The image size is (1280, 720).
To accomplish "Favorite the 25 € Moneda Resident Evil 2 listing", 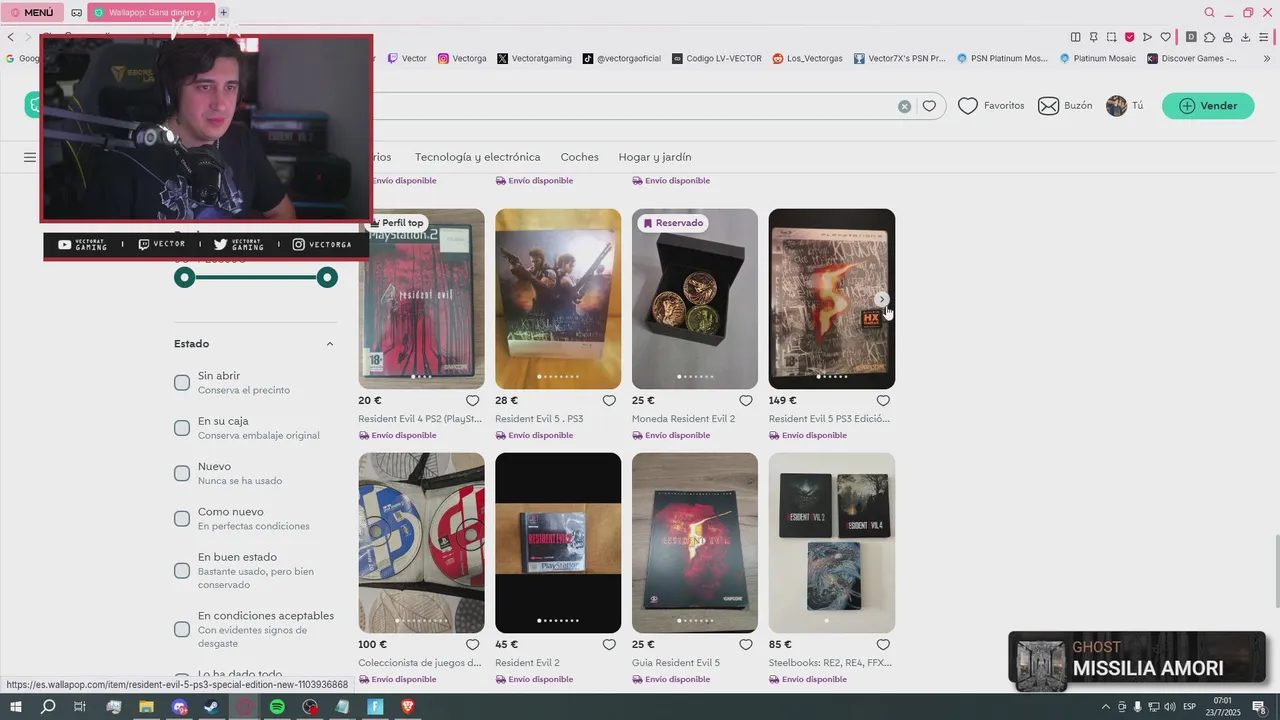I will point(746,401).
